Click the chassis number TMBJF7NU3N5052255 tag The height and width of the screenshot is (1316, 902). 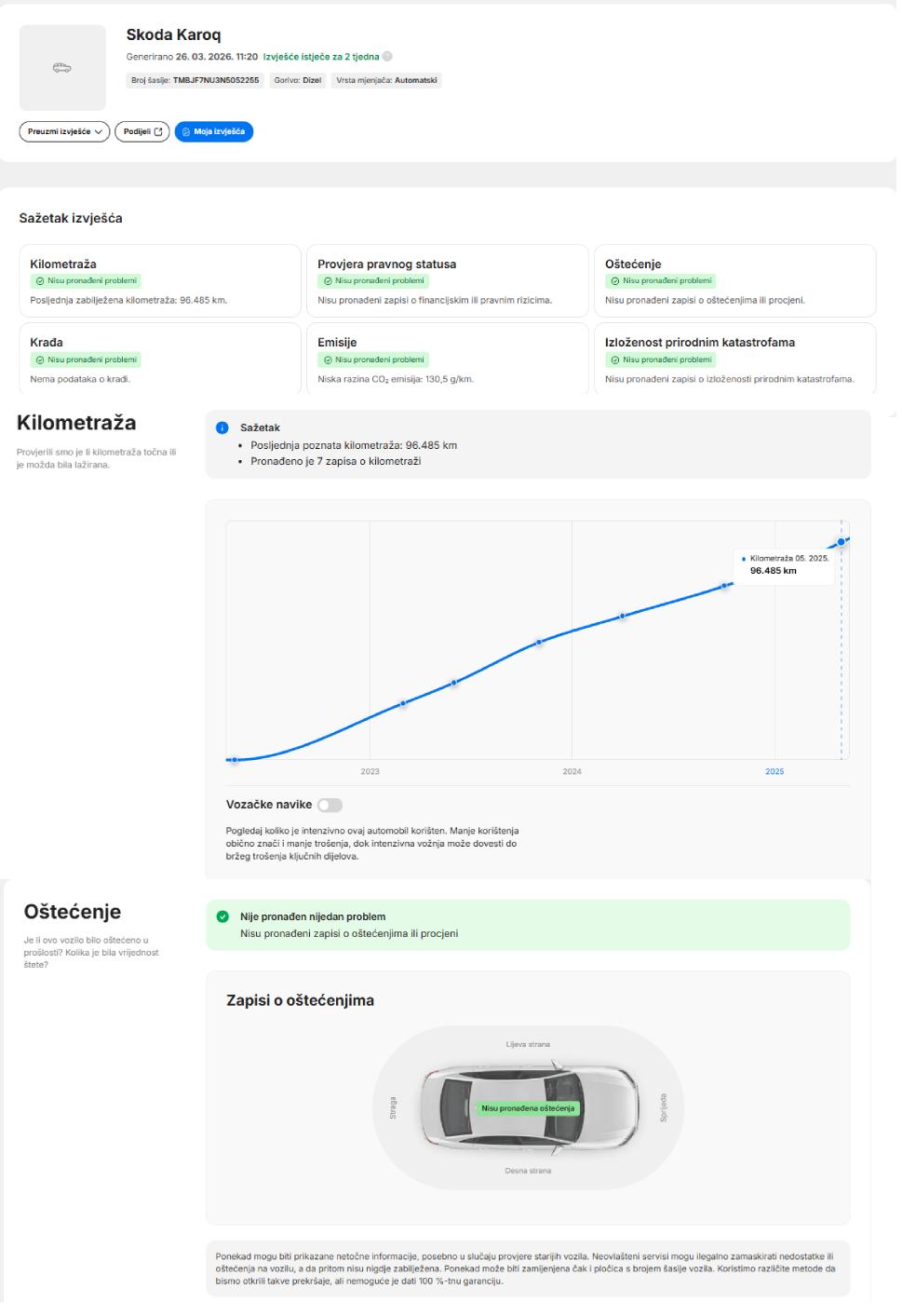[195, 81]
